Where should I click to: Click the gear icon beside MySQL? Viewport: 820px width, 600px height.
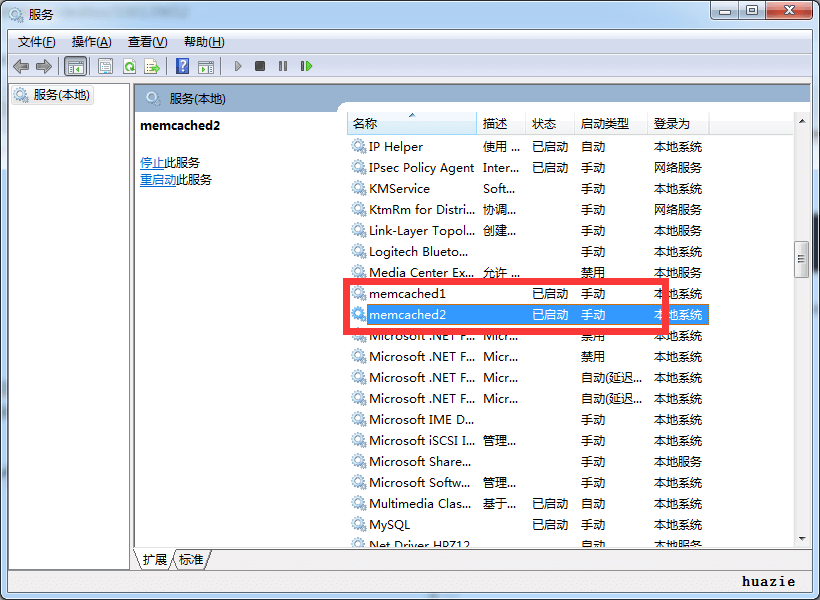(358, 524)
